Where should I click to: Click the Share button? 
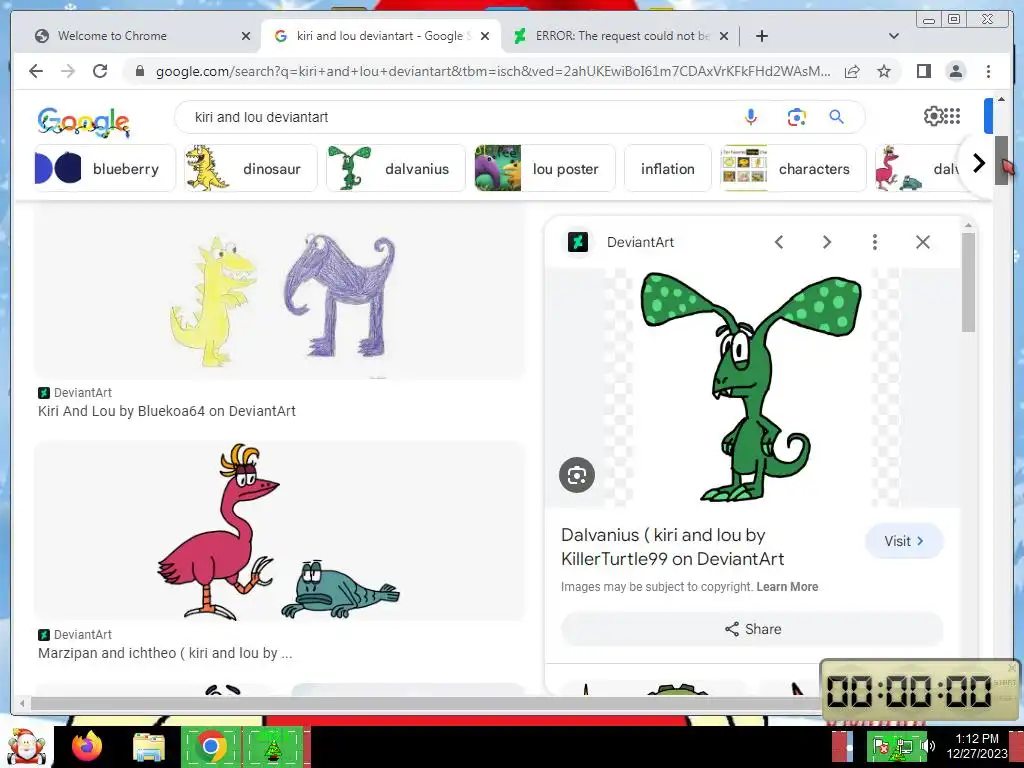[752, 629]
